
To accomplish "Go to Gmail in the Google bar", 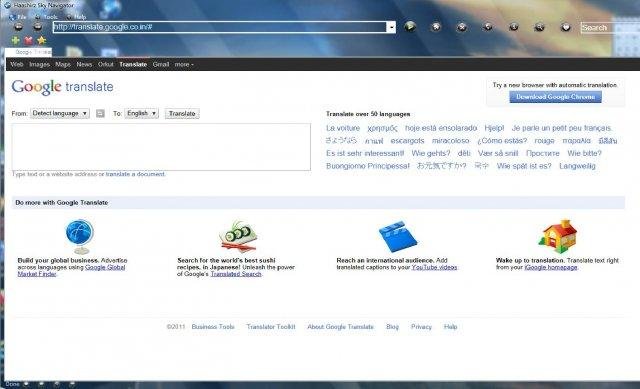I will (x=161, y=64).
